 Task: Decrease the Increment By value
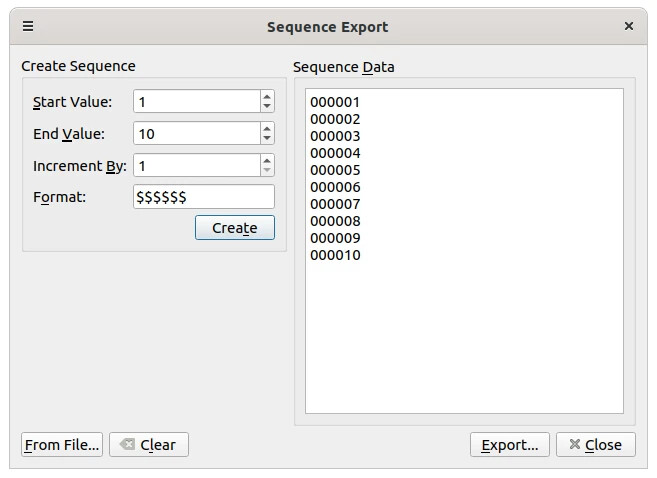(267, 171)
